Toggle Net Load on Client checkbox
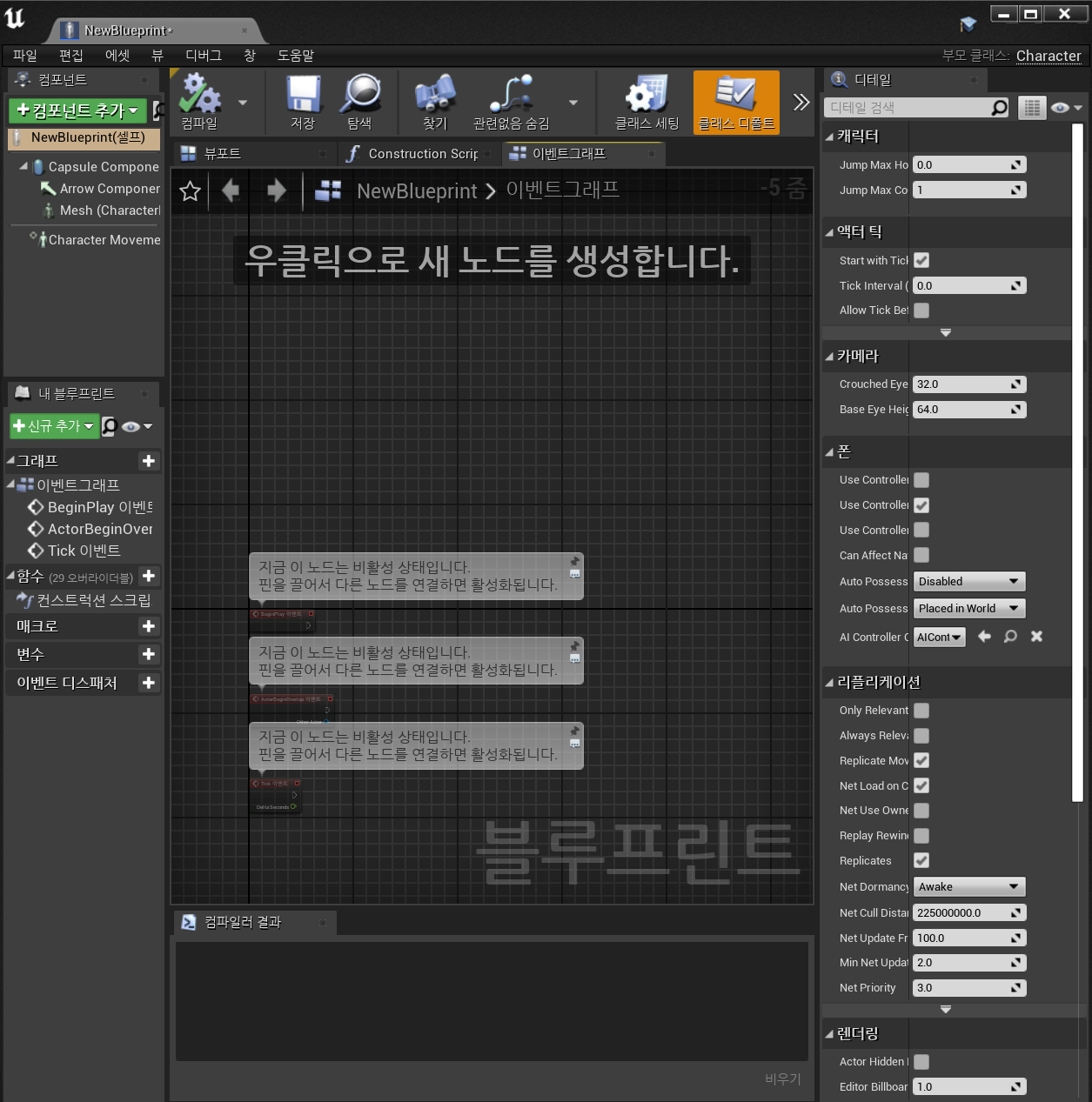Screen dimensions: 1092x1102 click(x=921, y=785)
